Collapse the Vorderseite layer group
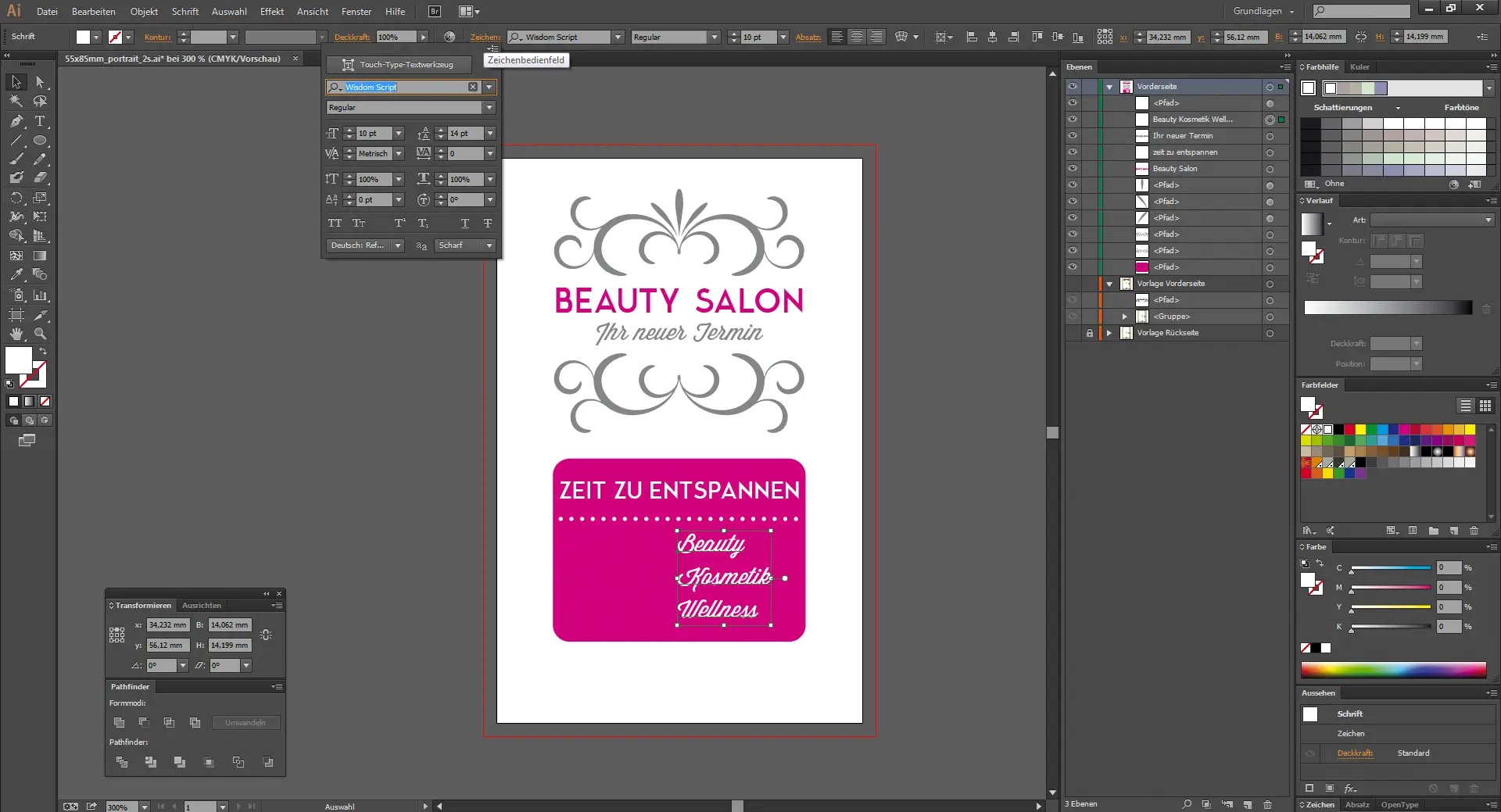The height and width of the screenshot is (812, 1501). (1109, 87)
